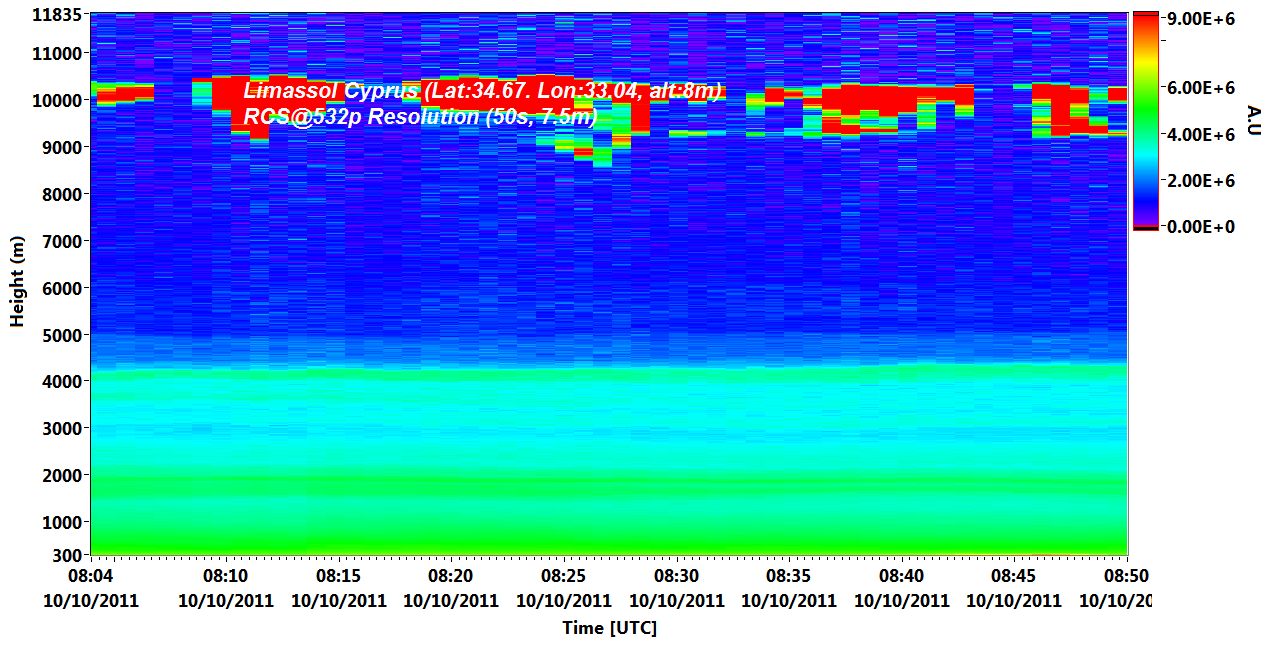1273x649 pixels.
Task: Select the 08:20 time axis label
Action: pyautogui.click(x=451, y=577)
